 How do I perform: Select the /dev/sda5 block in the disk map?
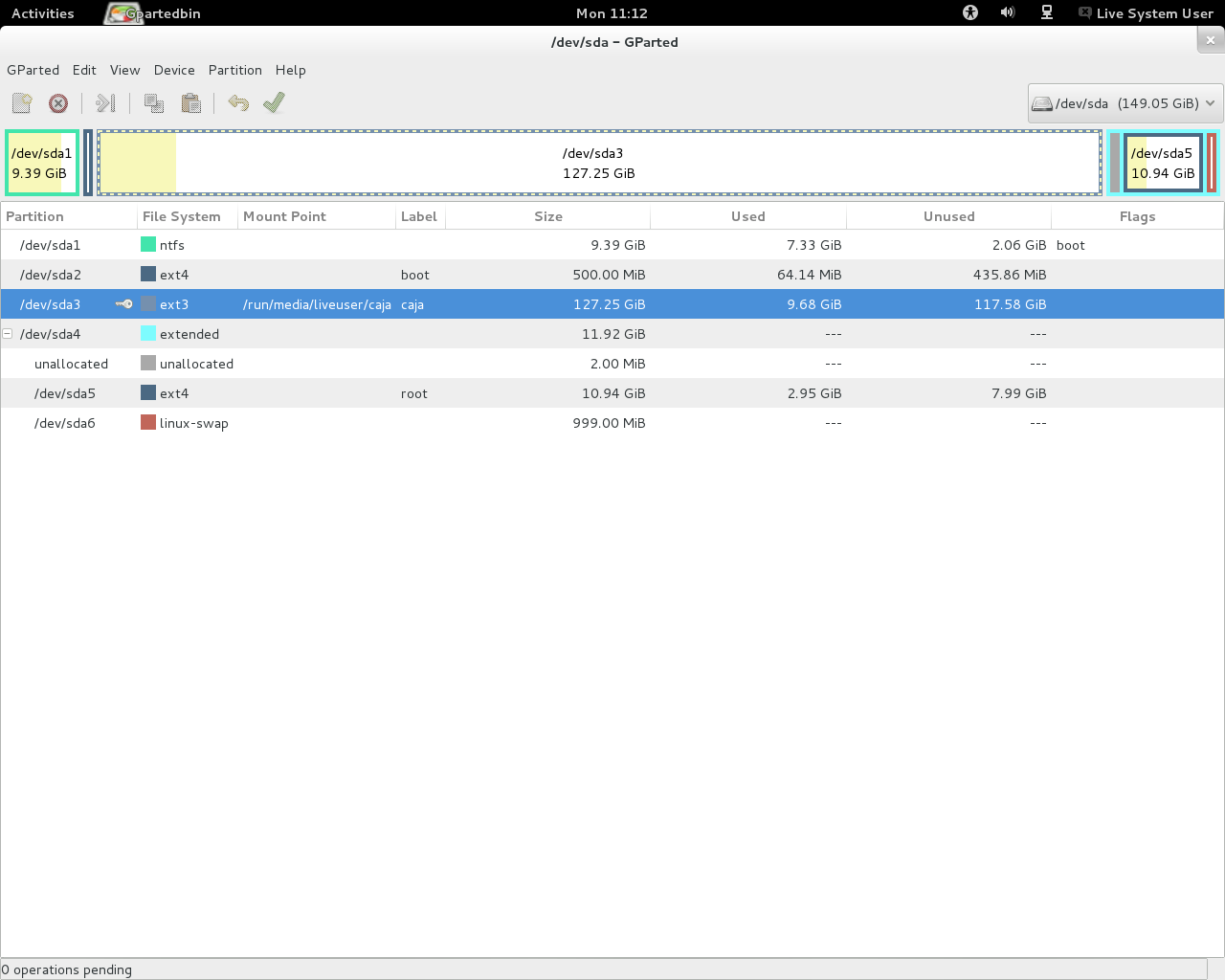1163,163
